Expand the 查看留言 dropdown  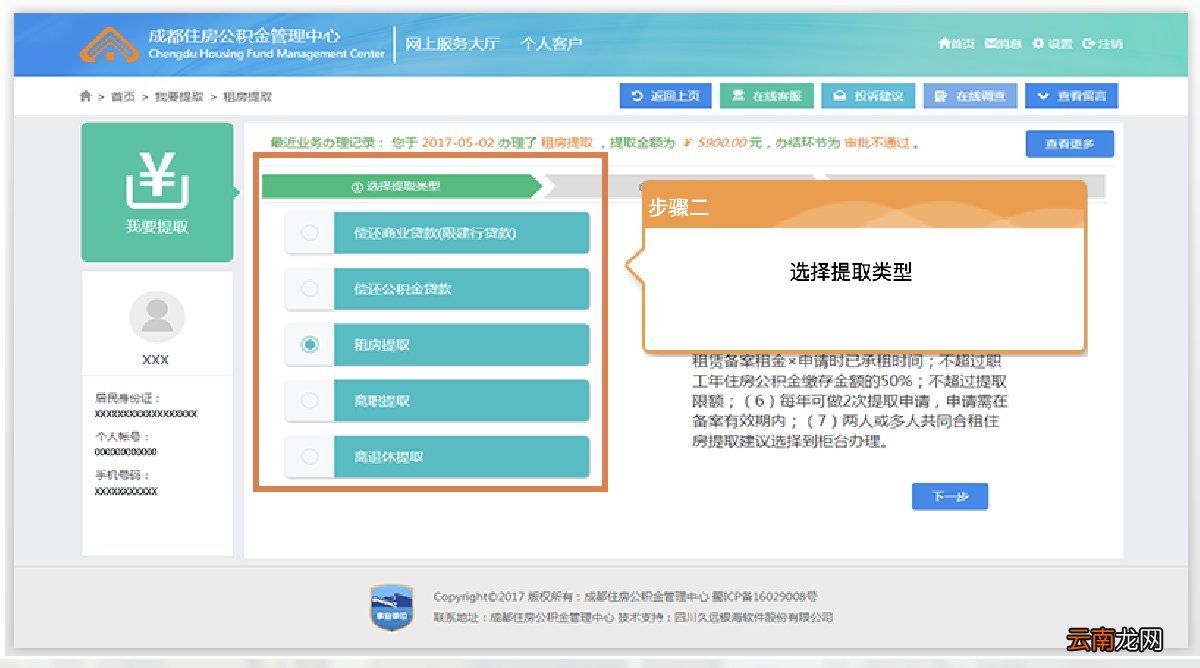[x=1070, y=96]
